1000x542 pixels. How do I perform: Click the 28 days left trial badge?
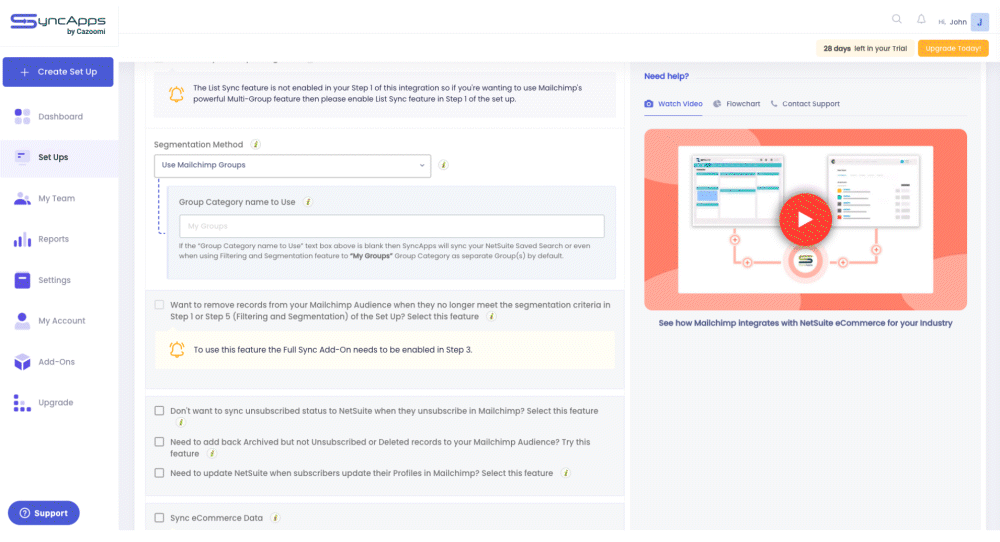[x=865, y=48]
